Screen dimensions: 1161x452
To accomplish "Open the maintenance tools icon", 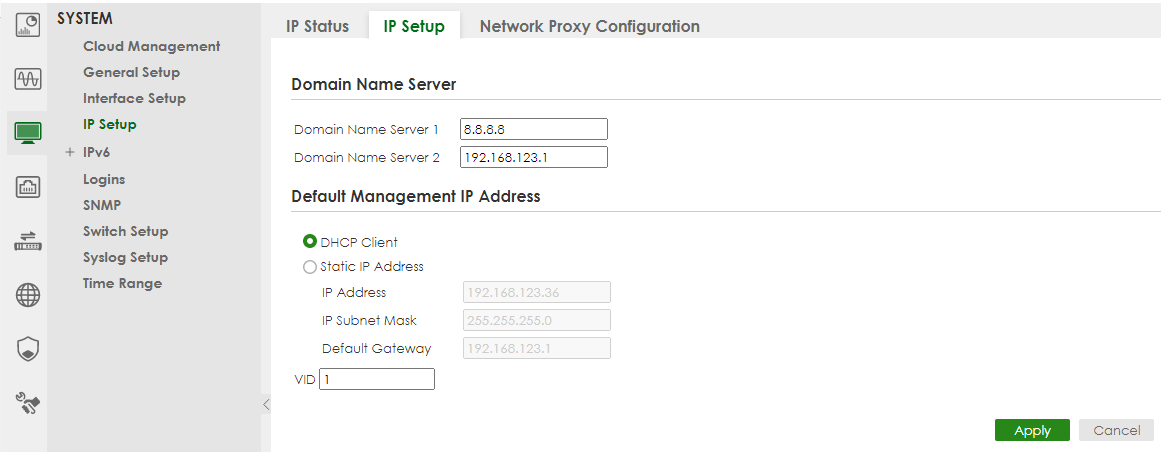I will click(x=27, y=403).
